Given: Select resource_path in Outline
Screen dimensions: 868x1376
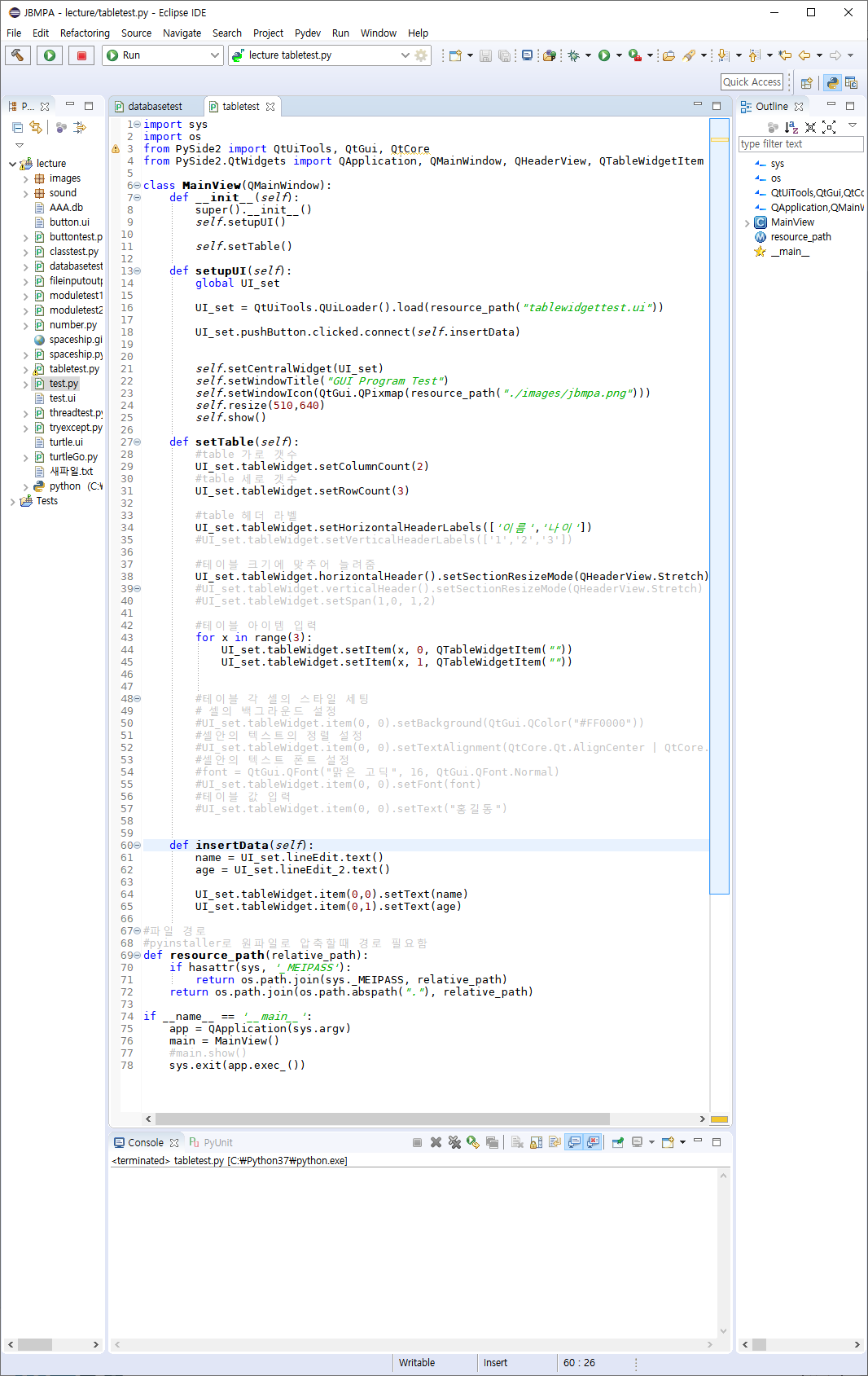Looking at the screenshot, I should pos(801,237).
